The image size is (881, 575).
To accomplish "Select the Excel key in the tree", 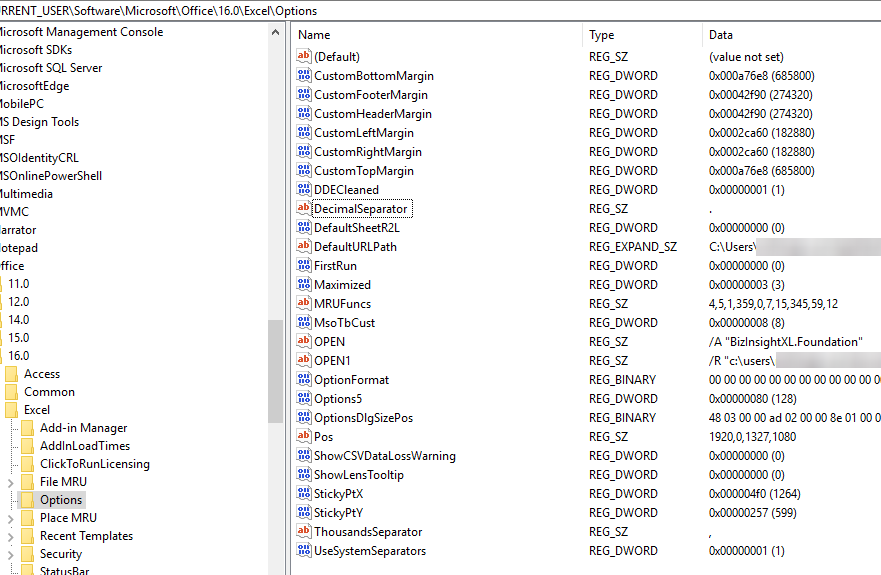I will click(37, 410).
